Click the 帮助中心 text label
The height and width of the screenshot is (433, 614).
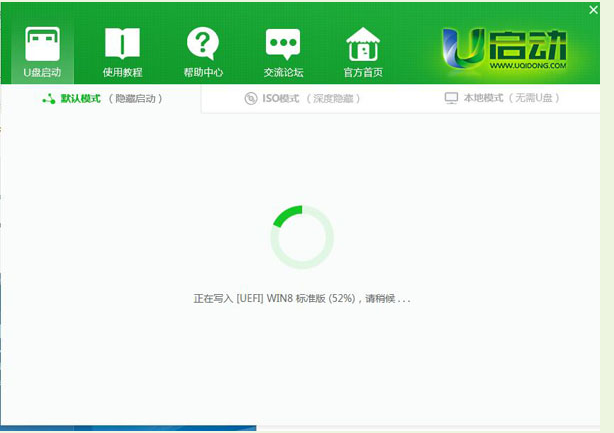[203, 72]
